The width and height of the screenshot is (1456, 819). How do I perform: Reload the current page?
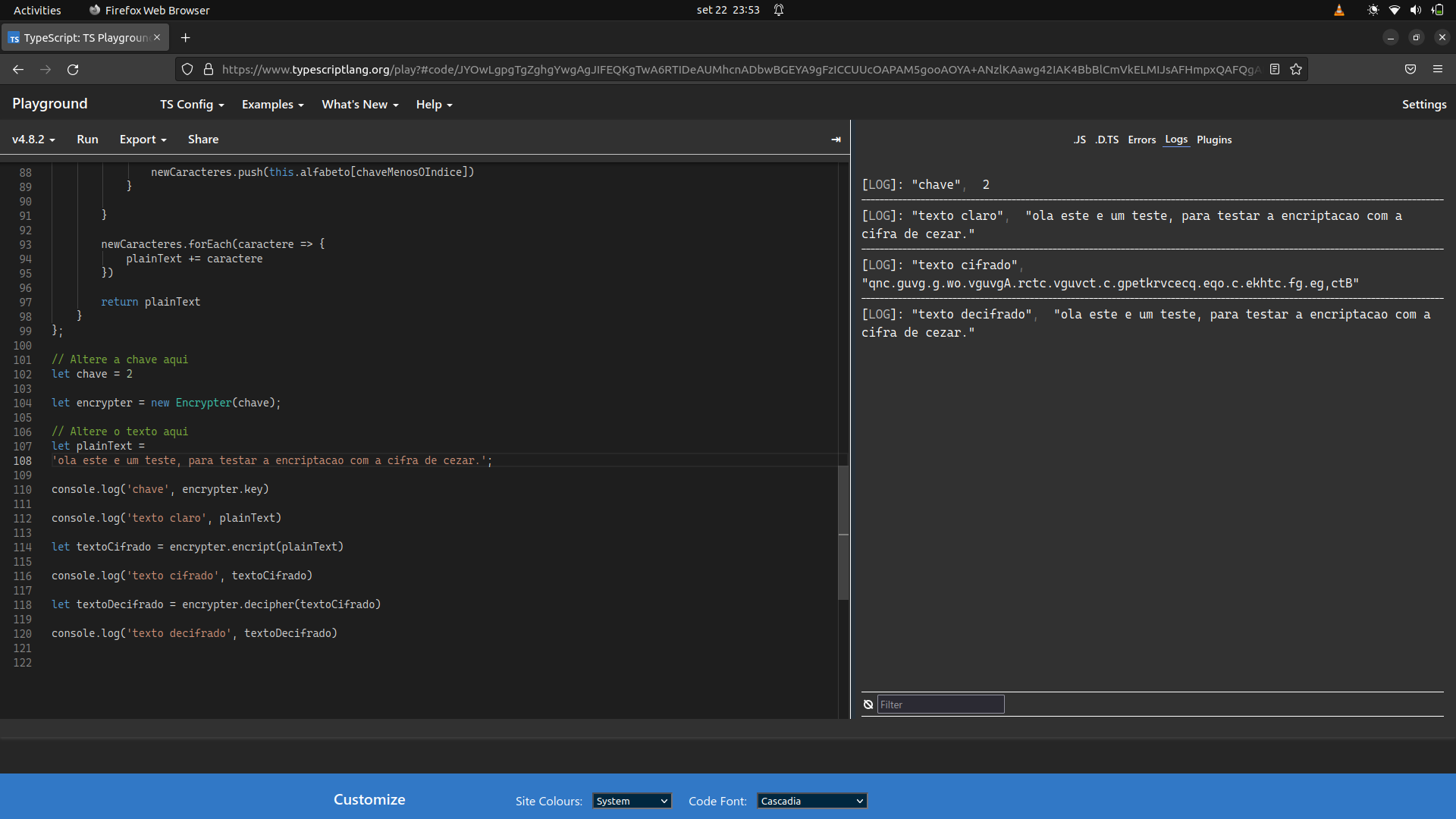(73, 69)
